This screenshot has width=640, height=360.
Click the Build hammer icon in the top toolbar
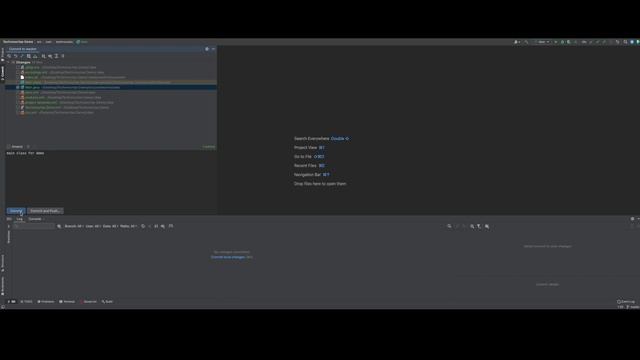click(x=527, y=42)
